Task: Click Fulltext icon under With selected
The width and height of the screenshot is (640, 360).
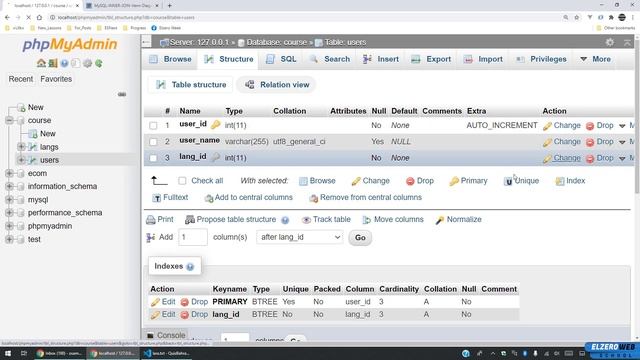Action: click(x=156, y=198)
